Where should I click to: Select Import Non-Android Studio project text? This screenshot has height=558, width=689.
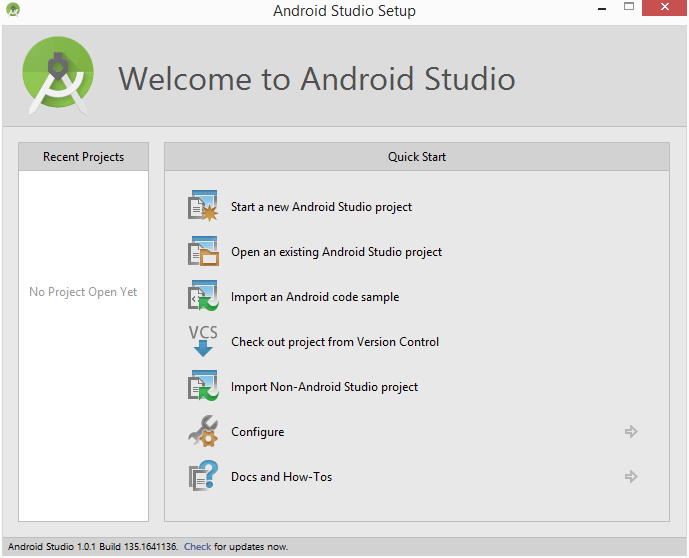324,387
